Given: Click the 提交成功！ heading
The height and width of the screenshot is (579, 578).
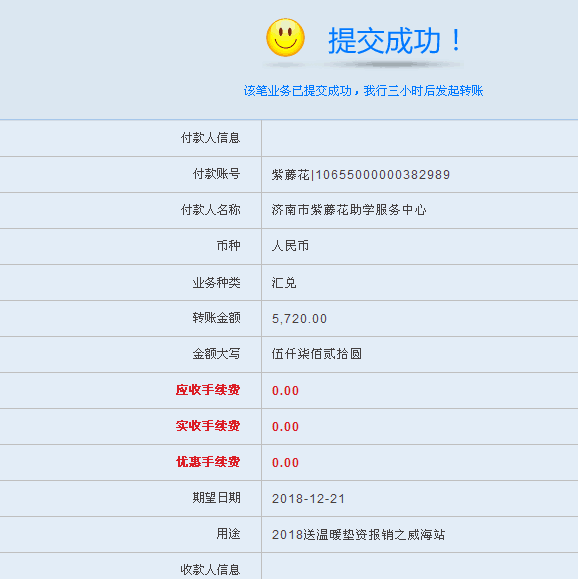Looking at the screenshot, I should click(395, 40).
